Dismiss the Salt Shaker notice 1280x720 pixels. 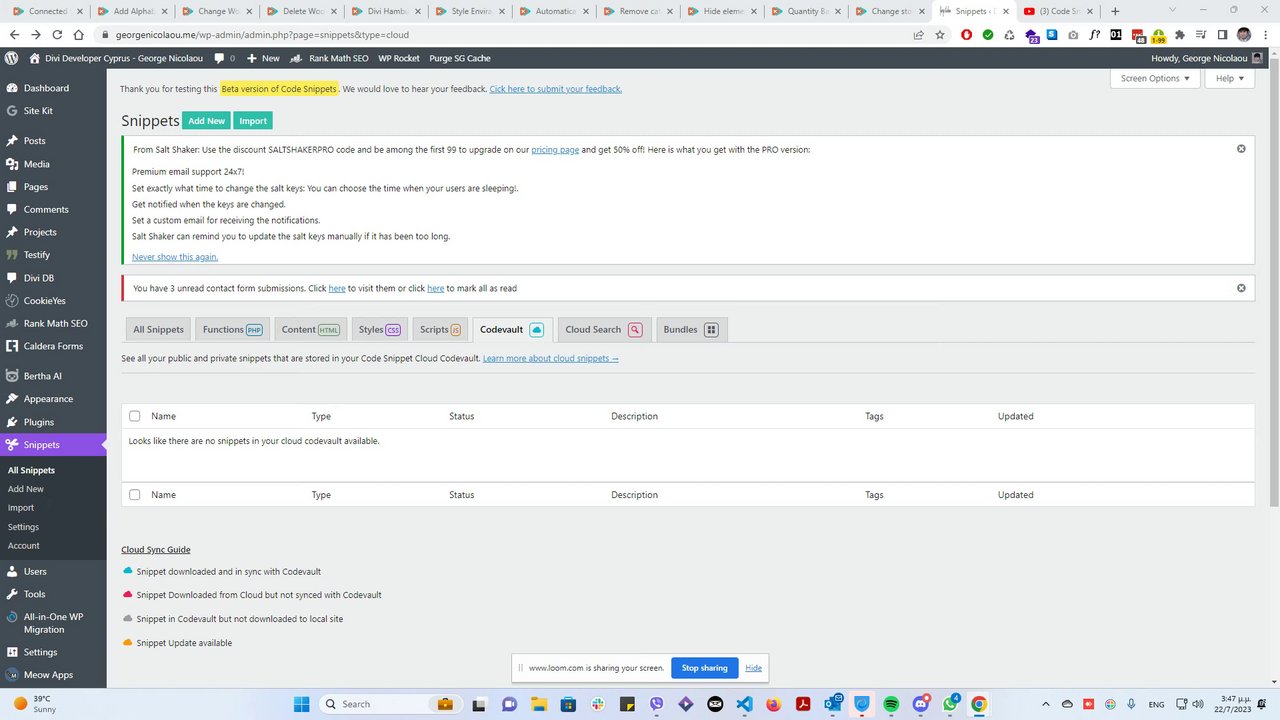[x=1241, y=149]
